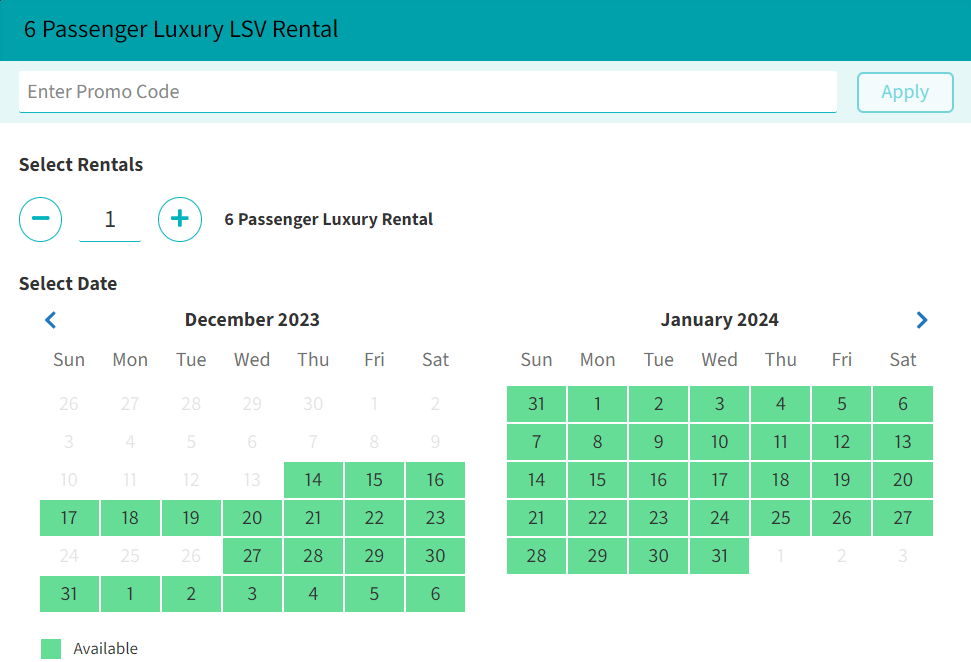Click the plus button to add a rental
This screenshot has height=662, width=971.
click(180, 219)
